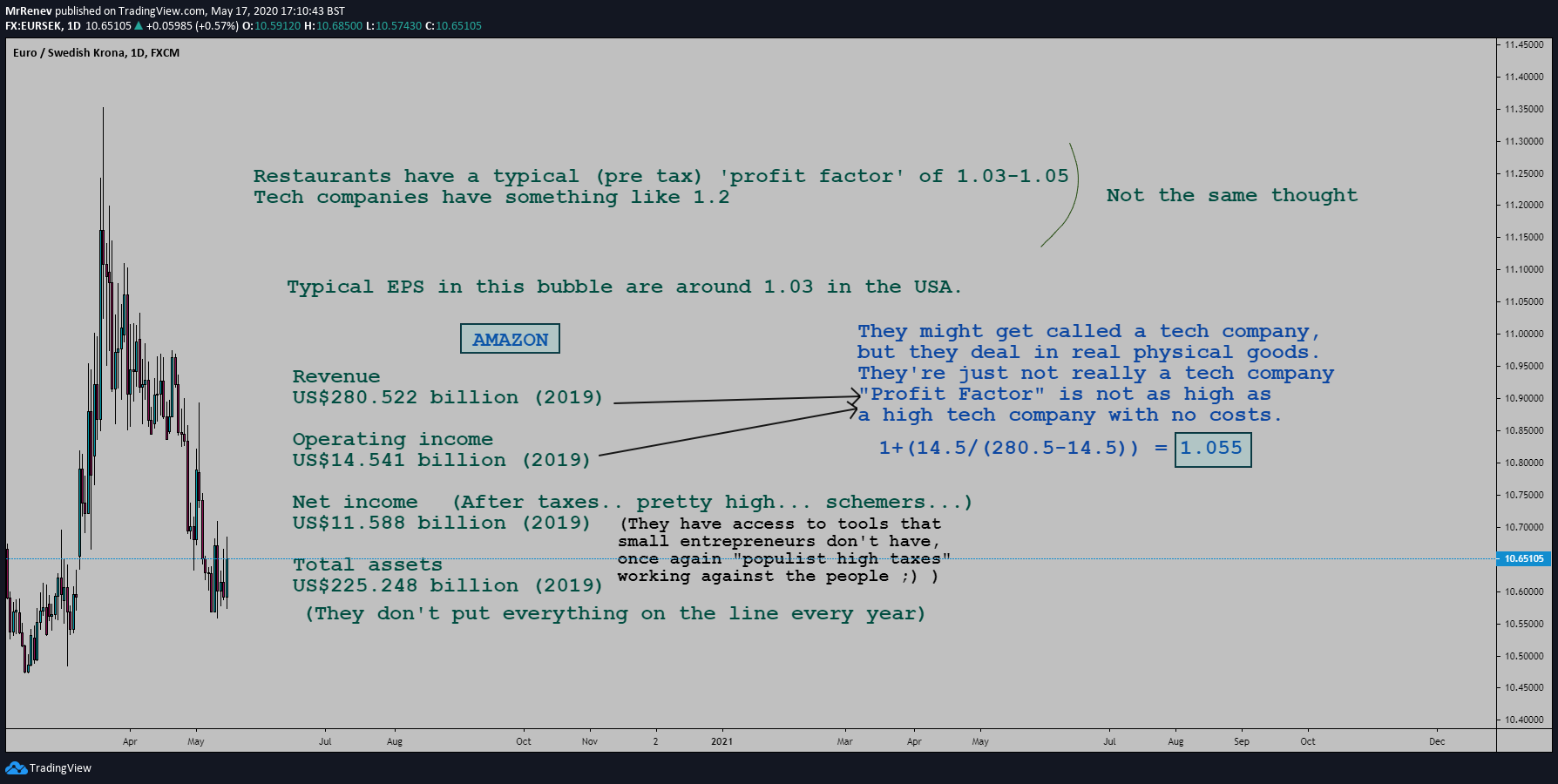Click 'Tech companies have something like 1.2'
Image resolution: width=1558 pixels, height=784 pixels.
coord(491,198)
